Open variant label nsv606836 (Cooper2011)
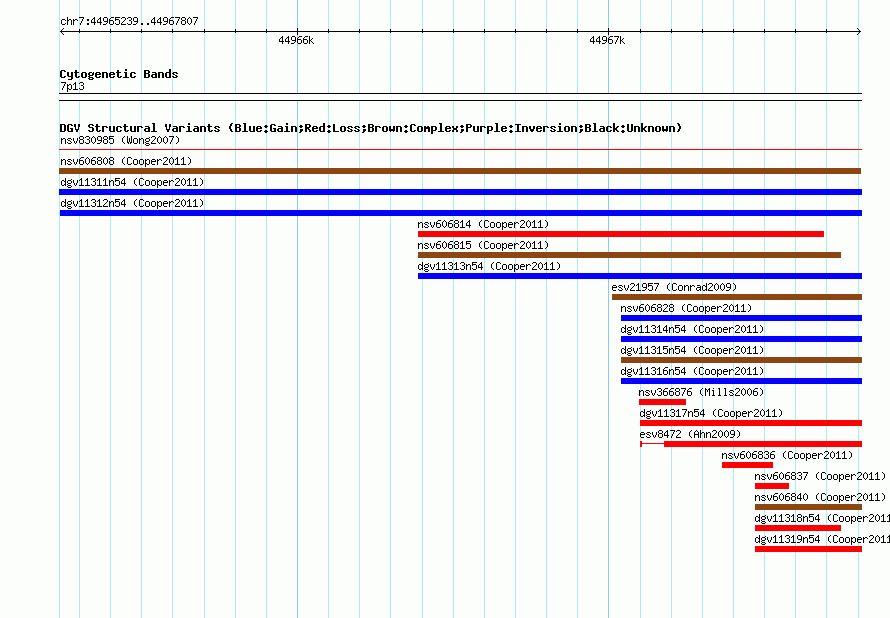890x618 pixels. [787, 455]
